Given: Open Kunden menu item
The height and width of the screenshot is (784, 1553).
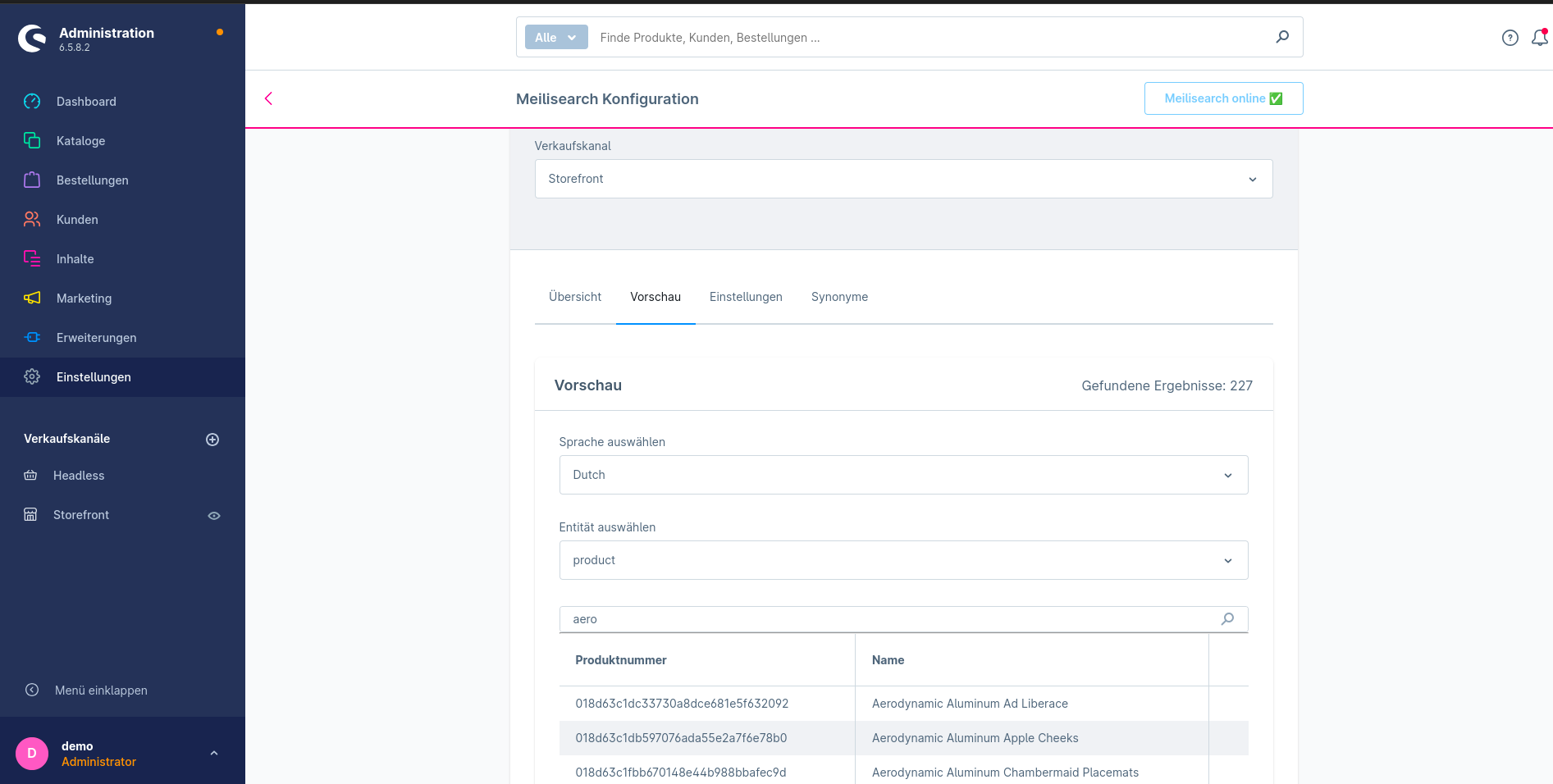Looking at the screenshot, I should point(123,220).
